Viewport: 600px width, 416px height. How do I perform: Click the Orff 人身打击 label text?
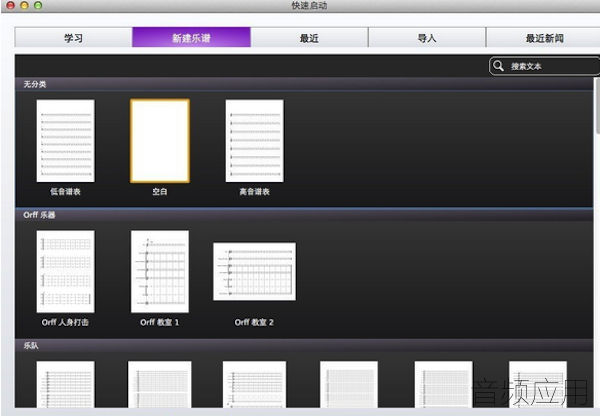point(65,322)
